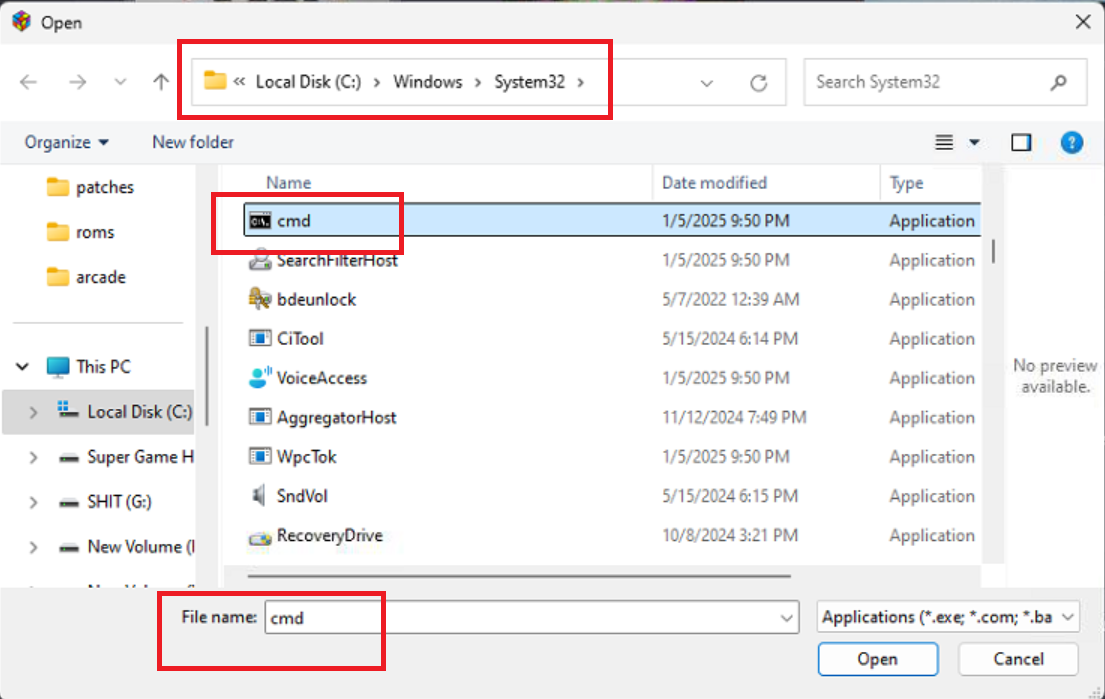1105x699 pixels.
Task: Click the VoiceAccess file name
Action: pos(322,378)
